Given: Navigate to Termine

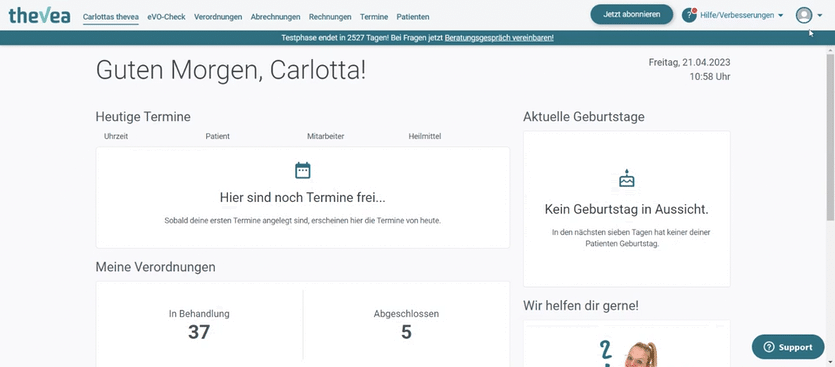Looking at the screenshot, I should [x=374, y=17].
